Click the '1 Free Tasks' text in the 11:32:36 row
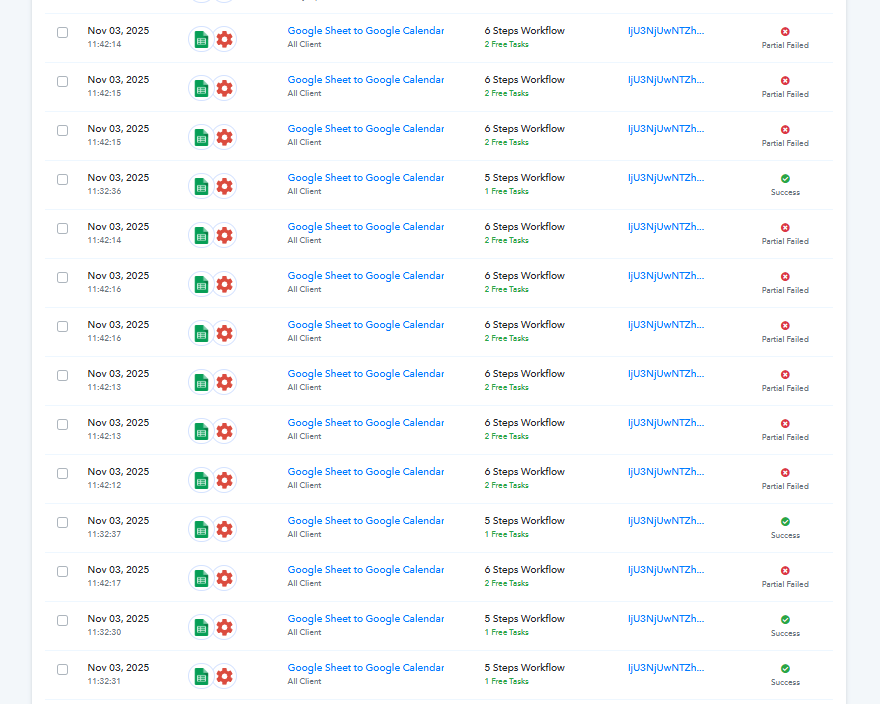The image size is (880, 704). click(507, 191)
